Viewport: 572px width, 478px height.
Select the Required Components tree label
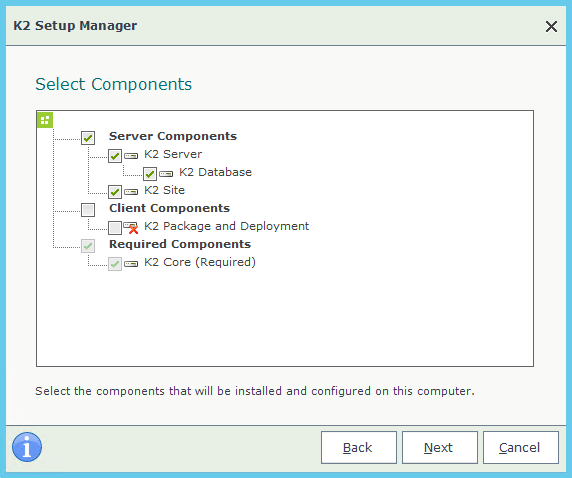pos(180,244)
